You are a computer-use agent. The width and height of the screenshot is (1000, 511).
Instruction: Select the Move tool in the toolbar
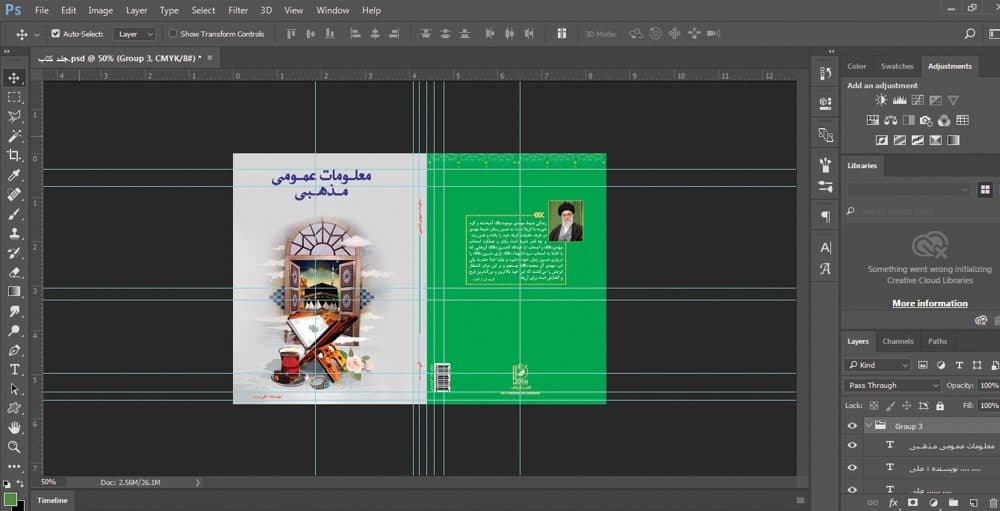(x=13, y=78)
